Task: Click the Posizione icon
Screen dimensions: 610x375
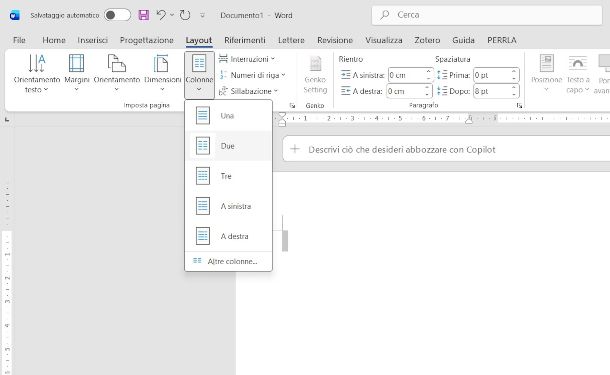Action: pos(547,63)
